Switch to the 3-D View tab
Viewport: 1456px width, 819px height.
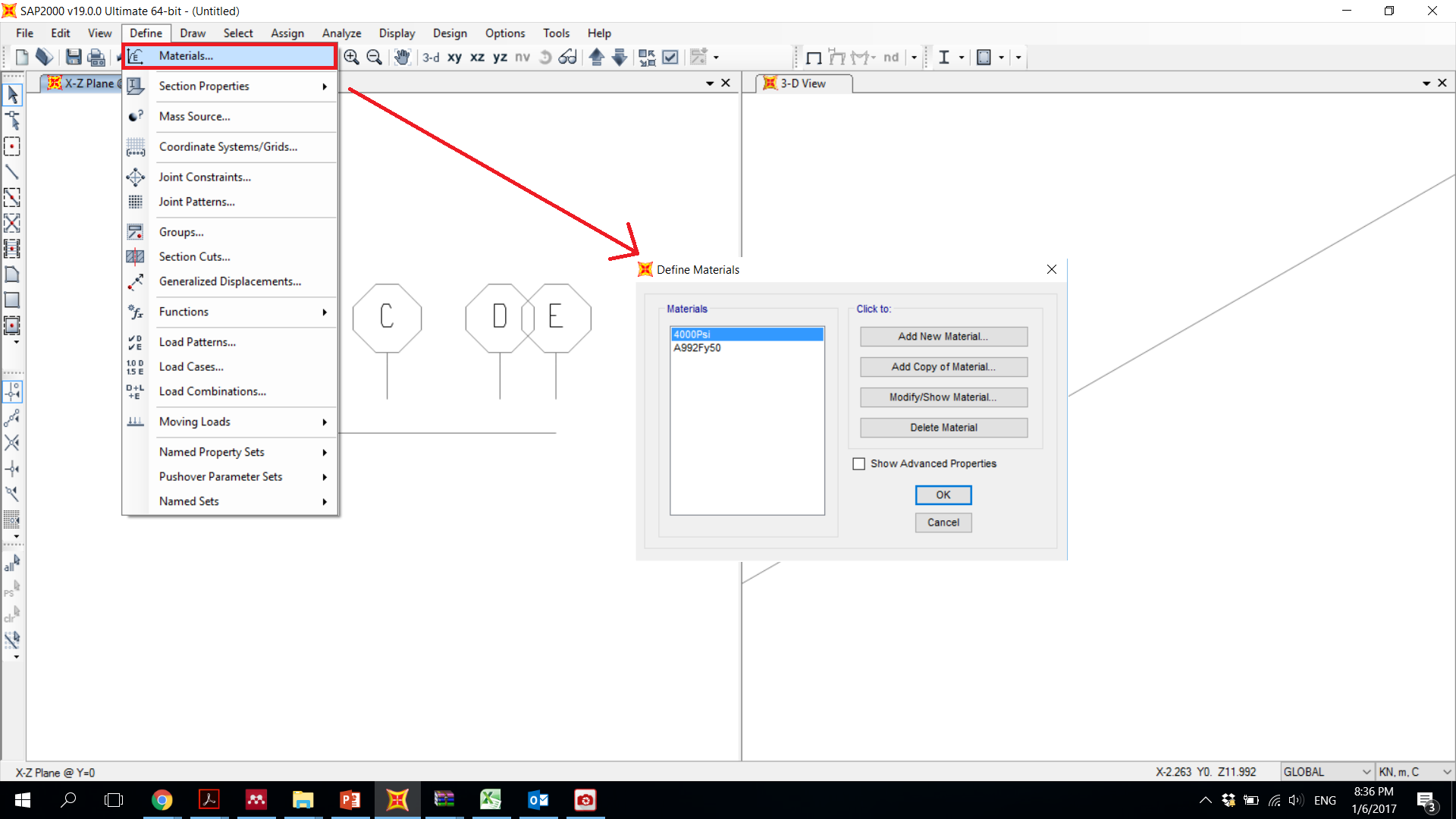click(x=804, y=83)
